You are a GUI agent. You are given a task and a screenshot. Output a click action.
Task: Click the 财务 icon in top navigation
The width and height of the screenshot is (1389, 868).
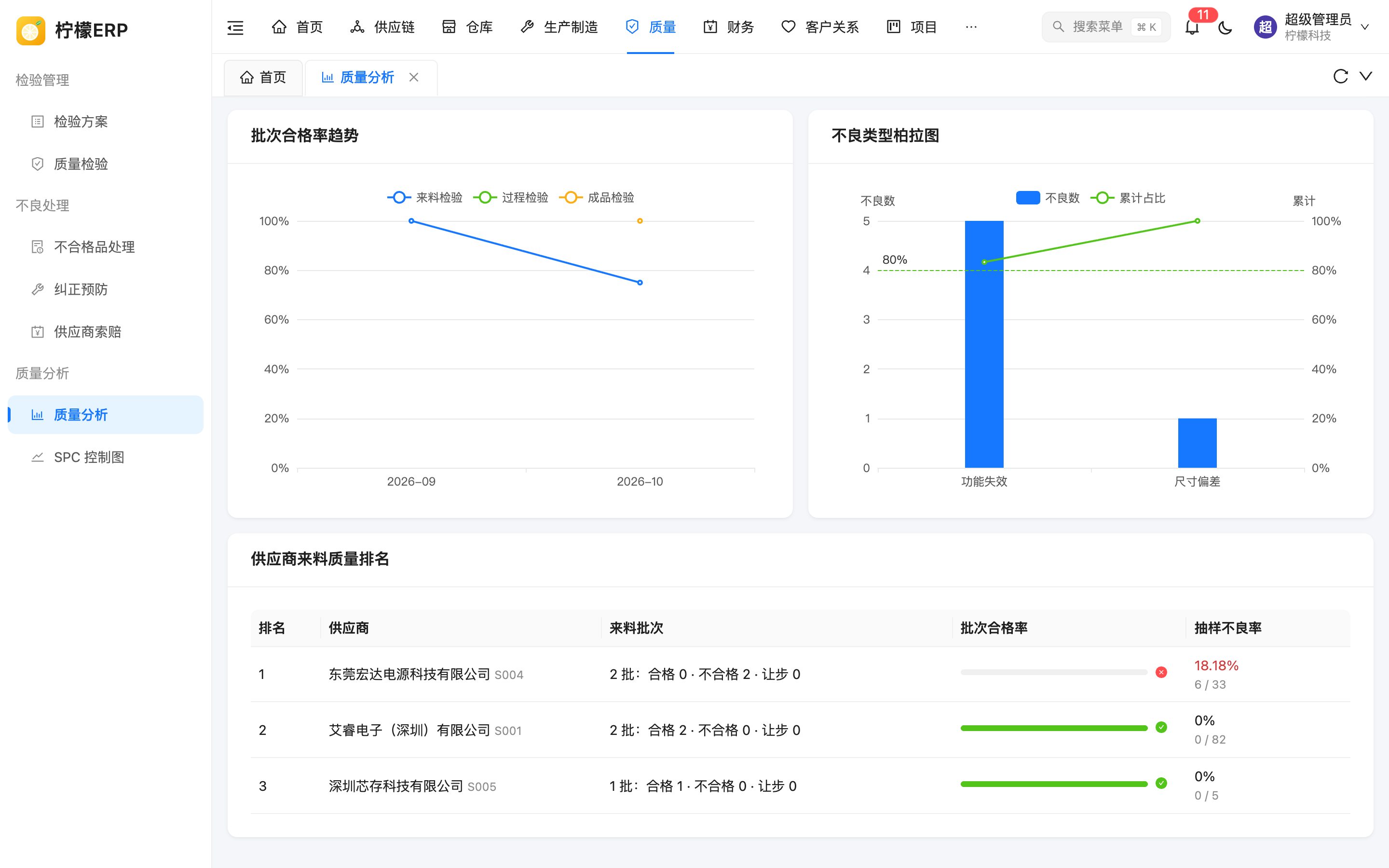[x=710, y=27]
